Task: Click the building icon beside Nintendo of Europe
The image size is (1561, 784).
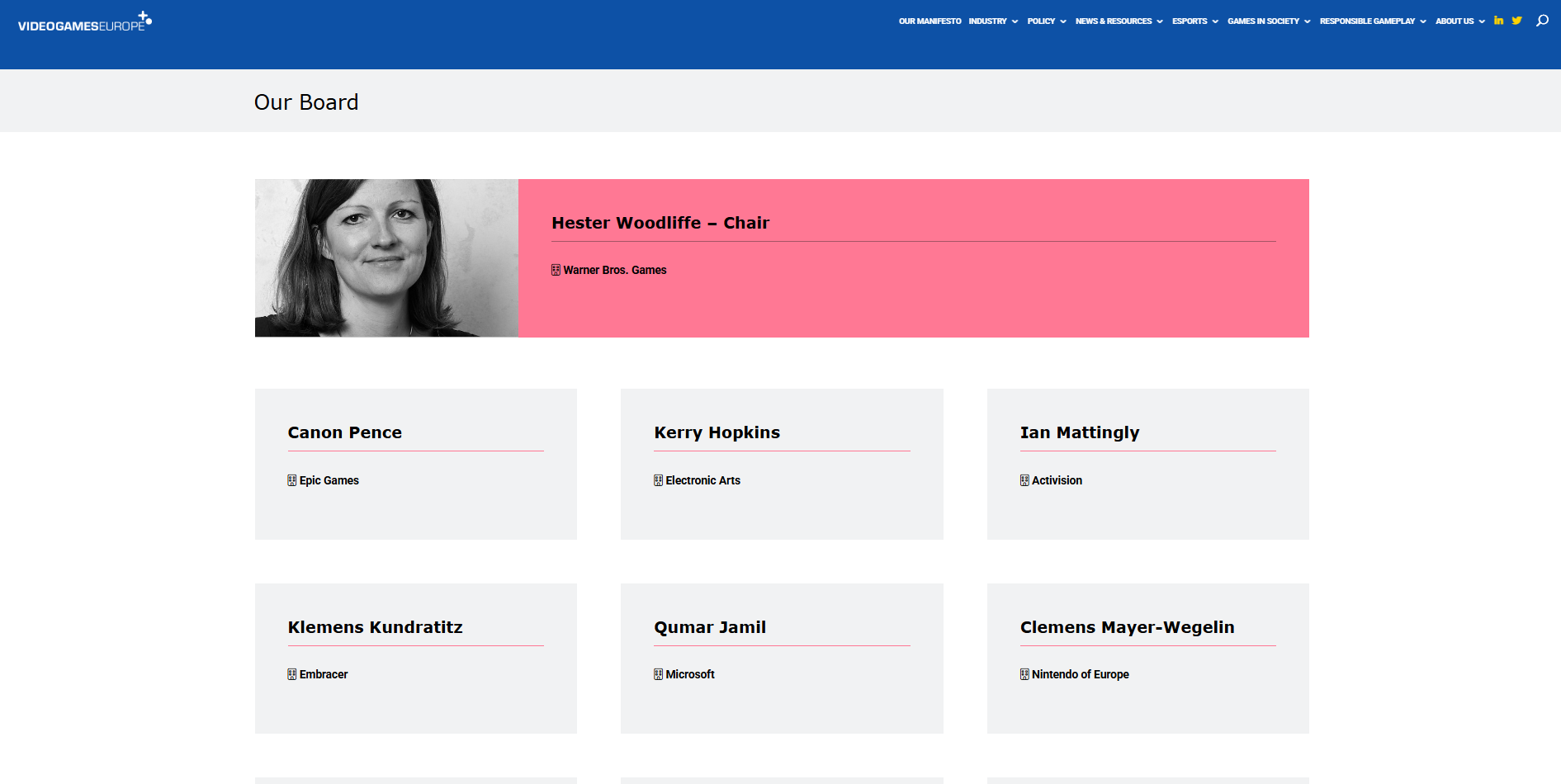Action: 1024,674
